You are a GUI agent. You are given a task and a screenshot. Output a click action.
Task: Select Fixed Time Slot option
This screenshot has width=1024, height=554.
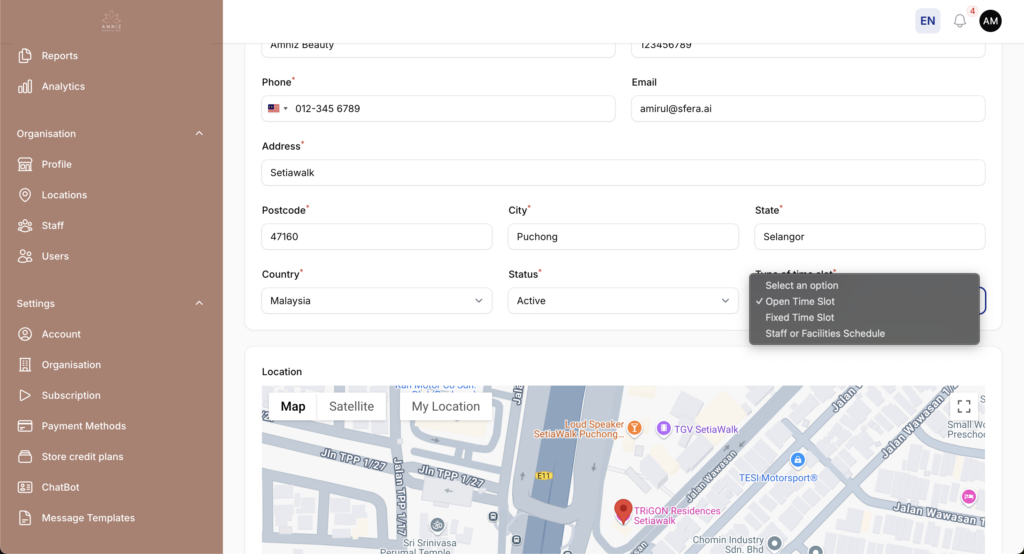pyautogui.click(x=799, y=318)
